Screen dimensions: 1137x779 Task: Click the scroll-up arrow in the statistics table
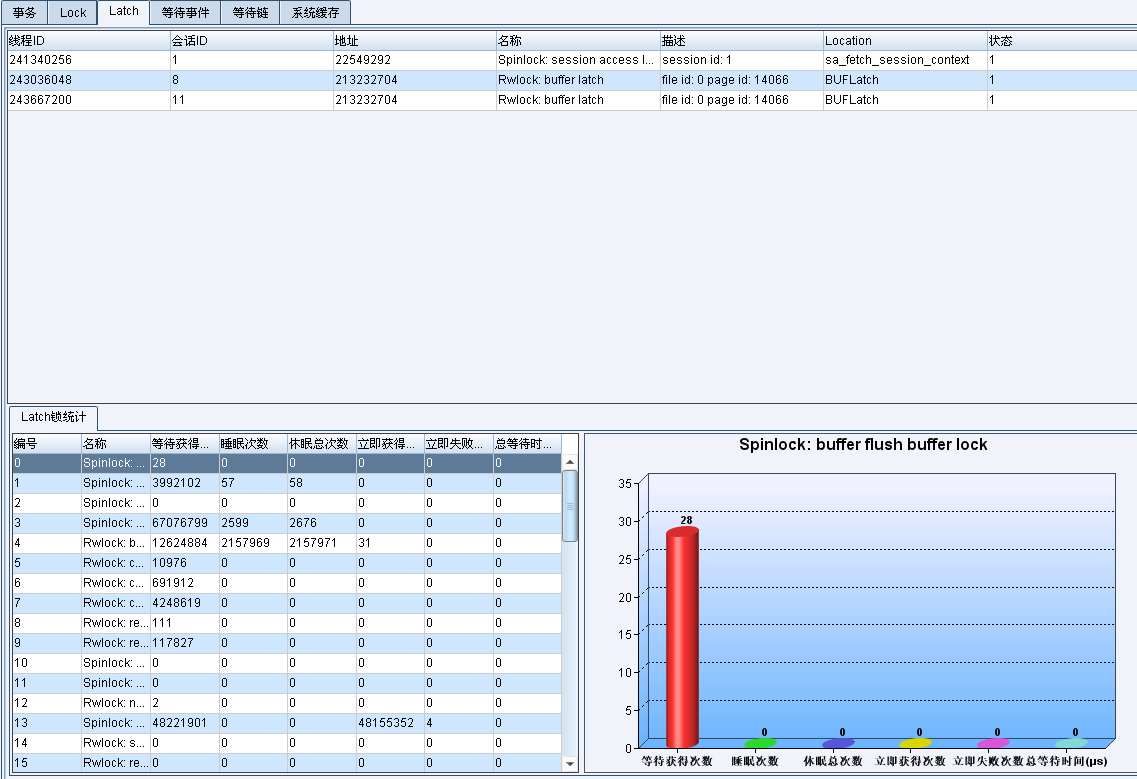coord(570,463)
